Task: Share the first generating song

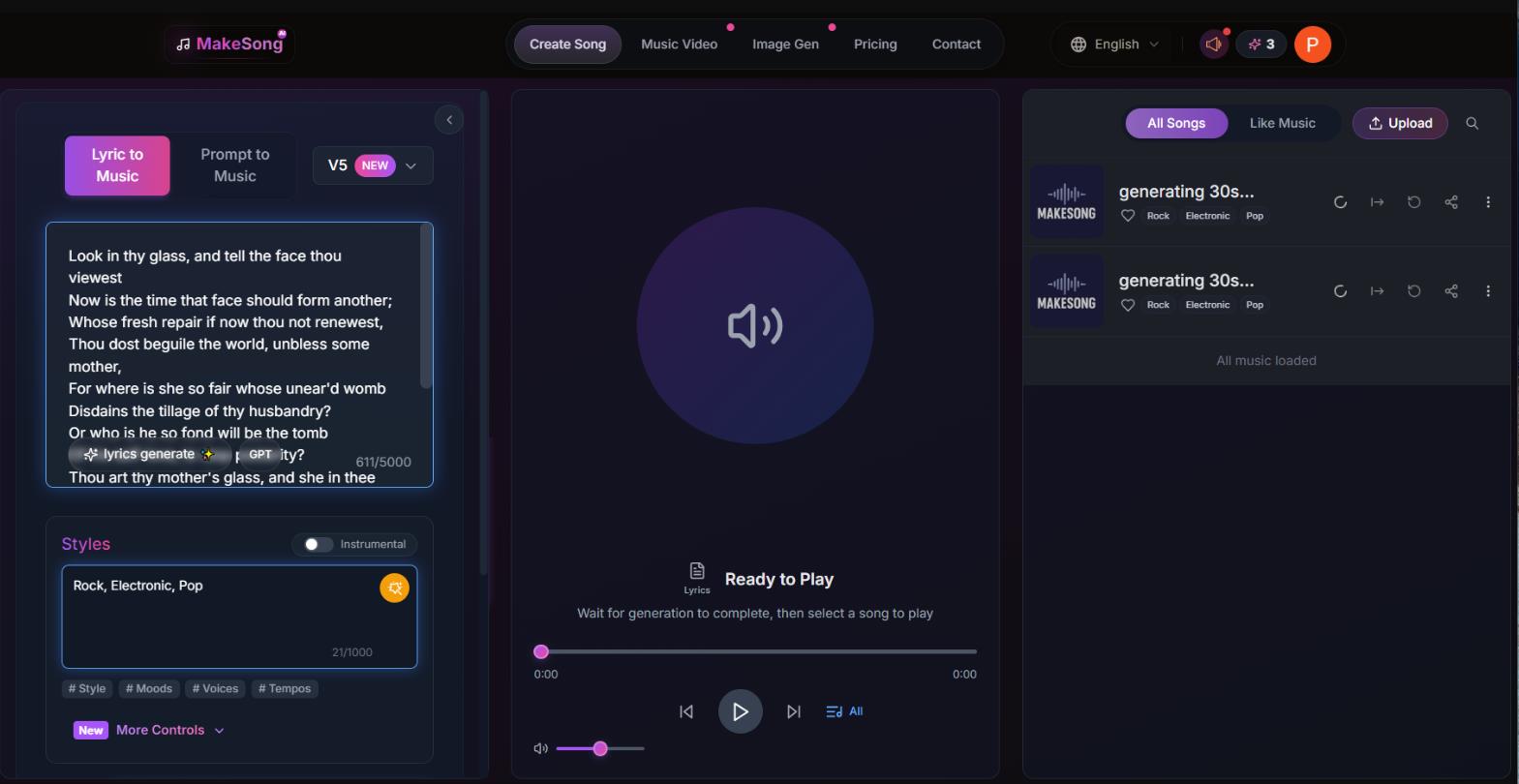Action: (x=1450, y=202)
